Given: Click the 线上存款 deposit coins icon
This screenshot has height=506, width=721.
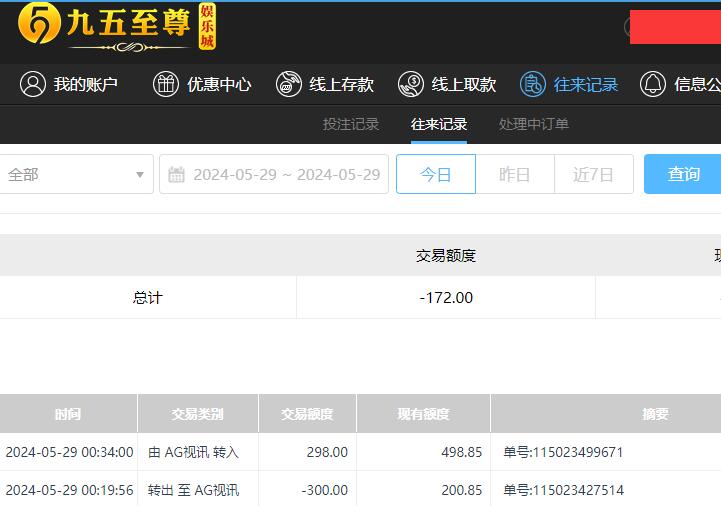Looking at the screenshot, I should tap(288, 84).
